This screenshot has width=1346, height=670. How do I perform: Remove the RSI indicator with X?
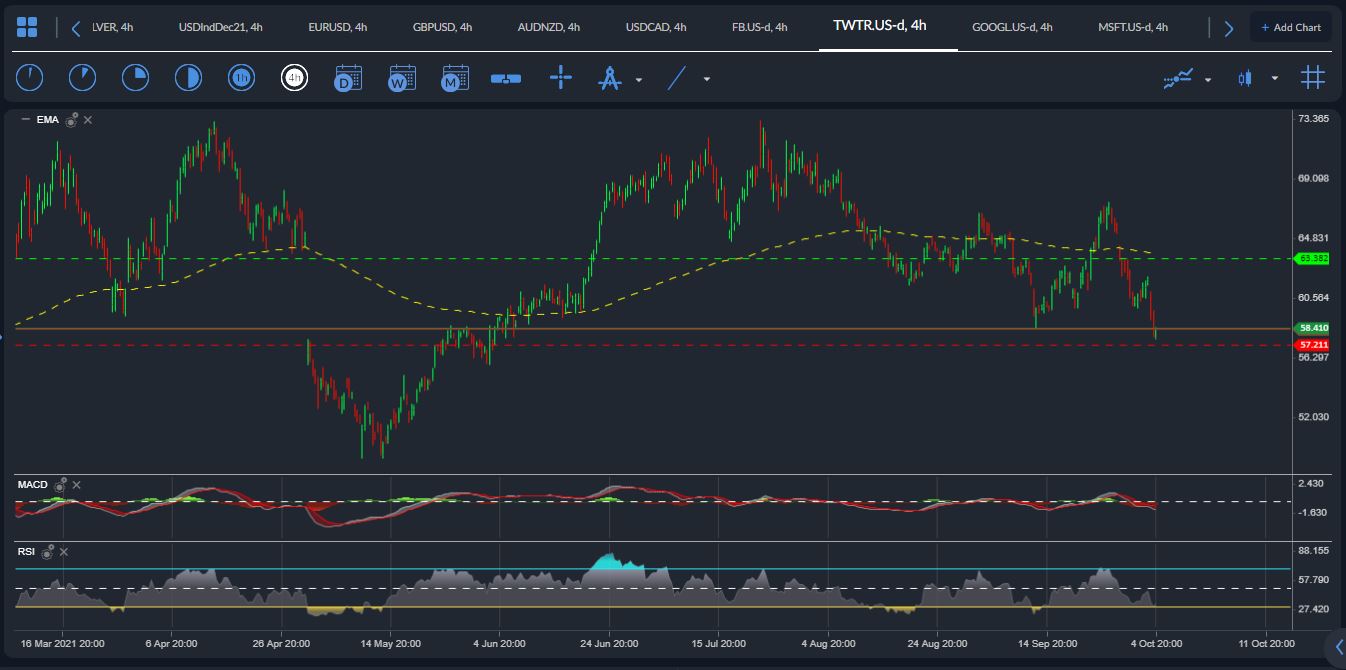point(63,551)
